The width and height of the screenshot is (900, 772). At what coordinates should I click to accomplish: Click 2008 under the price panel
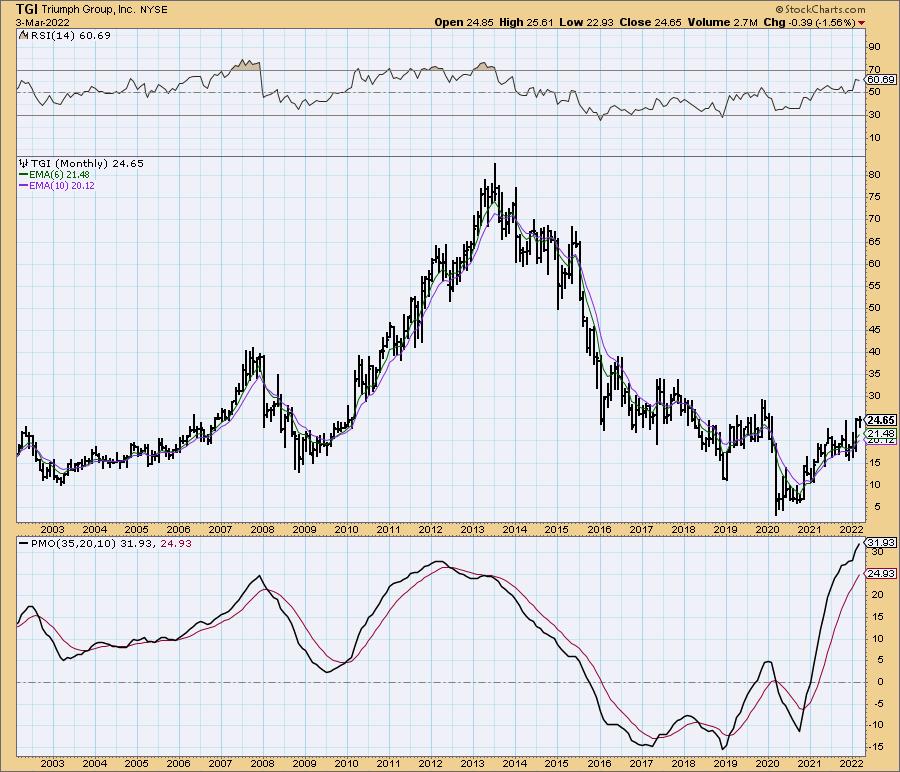(262, 529)
